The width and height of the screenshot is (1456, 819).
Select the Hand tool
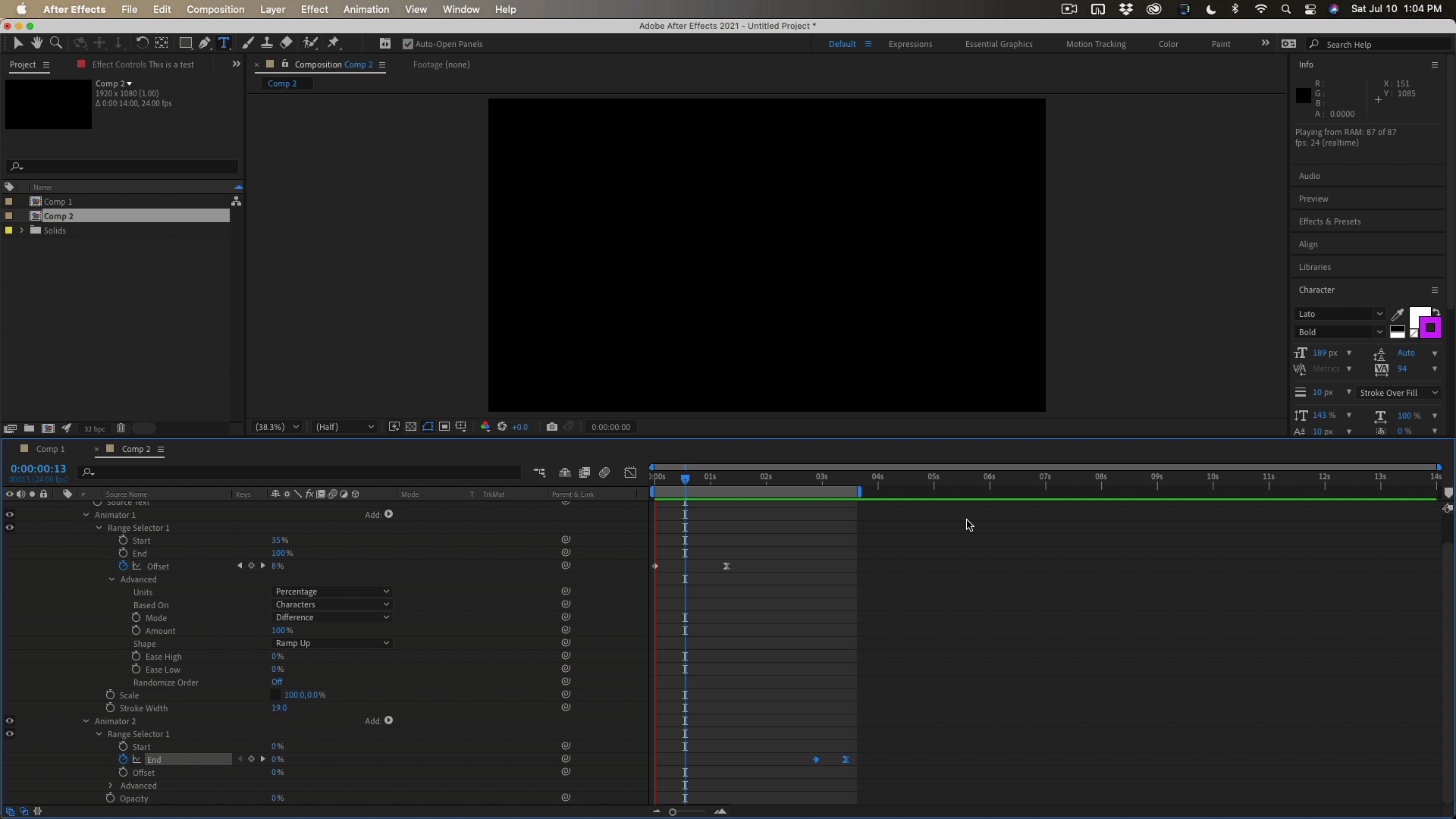point(36,43)
